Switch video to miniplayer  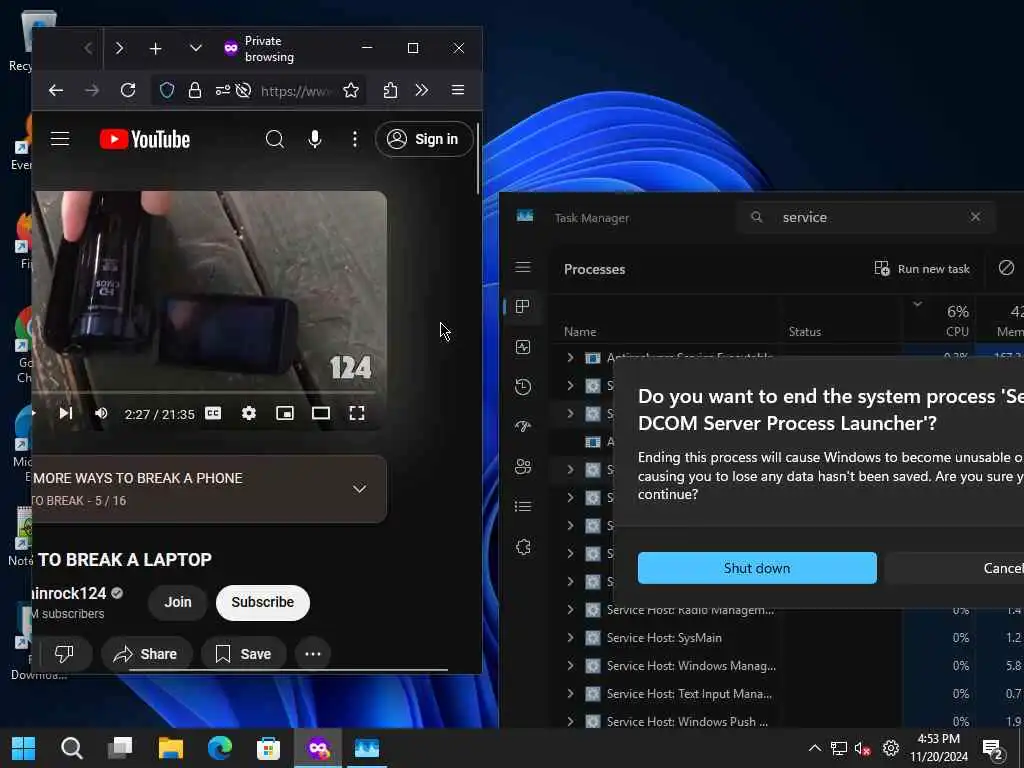(x=285, y=413)
